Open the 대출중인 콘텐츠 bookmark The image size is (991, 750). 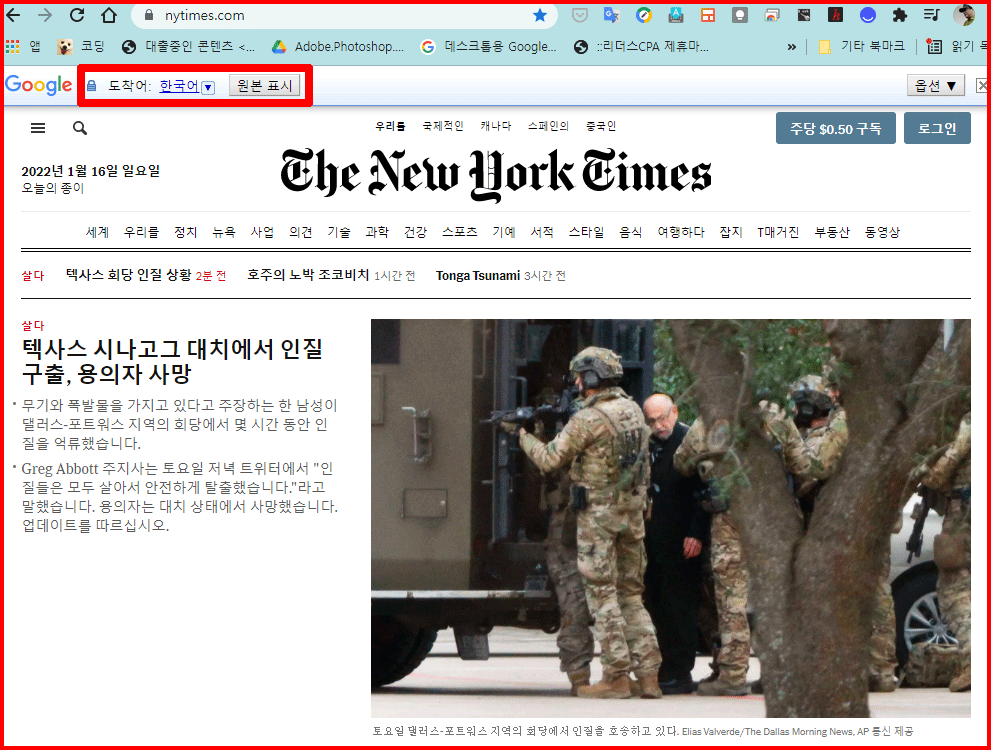pyautogui.click(x=189, y=47)
